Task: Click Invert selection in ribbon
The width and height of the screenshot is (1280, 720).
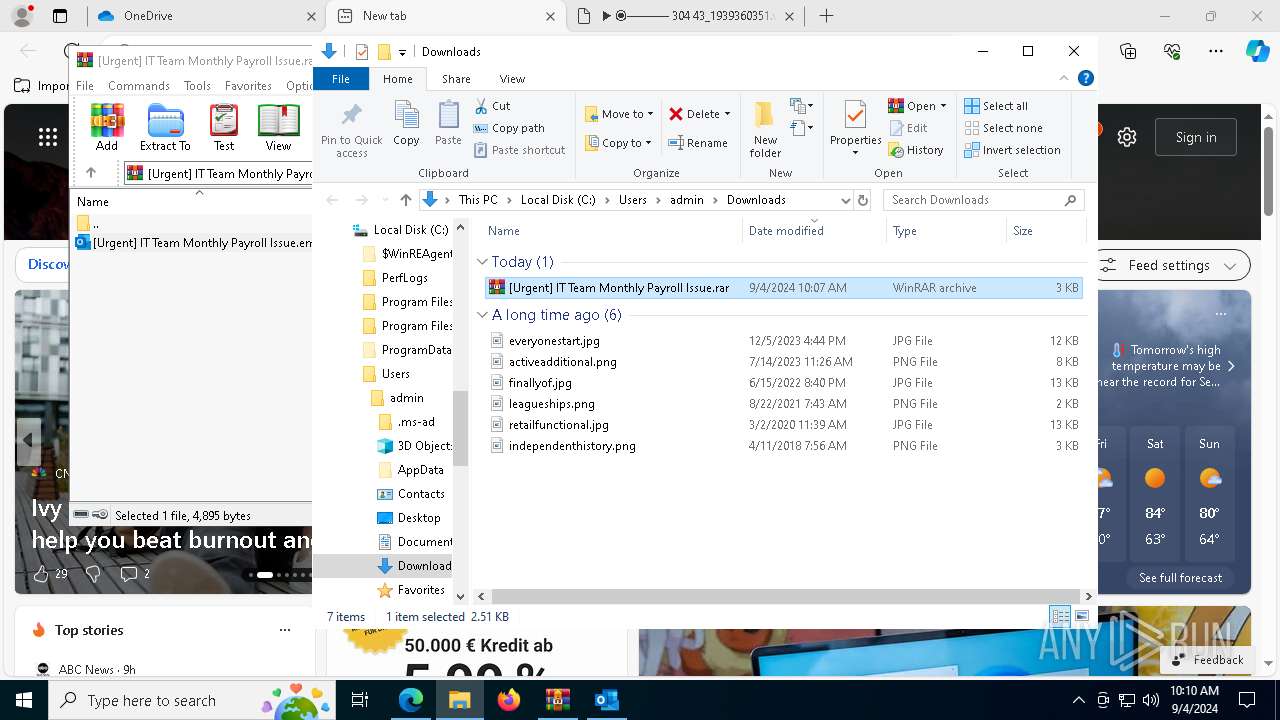Action: pyautogui.click(x=1012, y=150)
